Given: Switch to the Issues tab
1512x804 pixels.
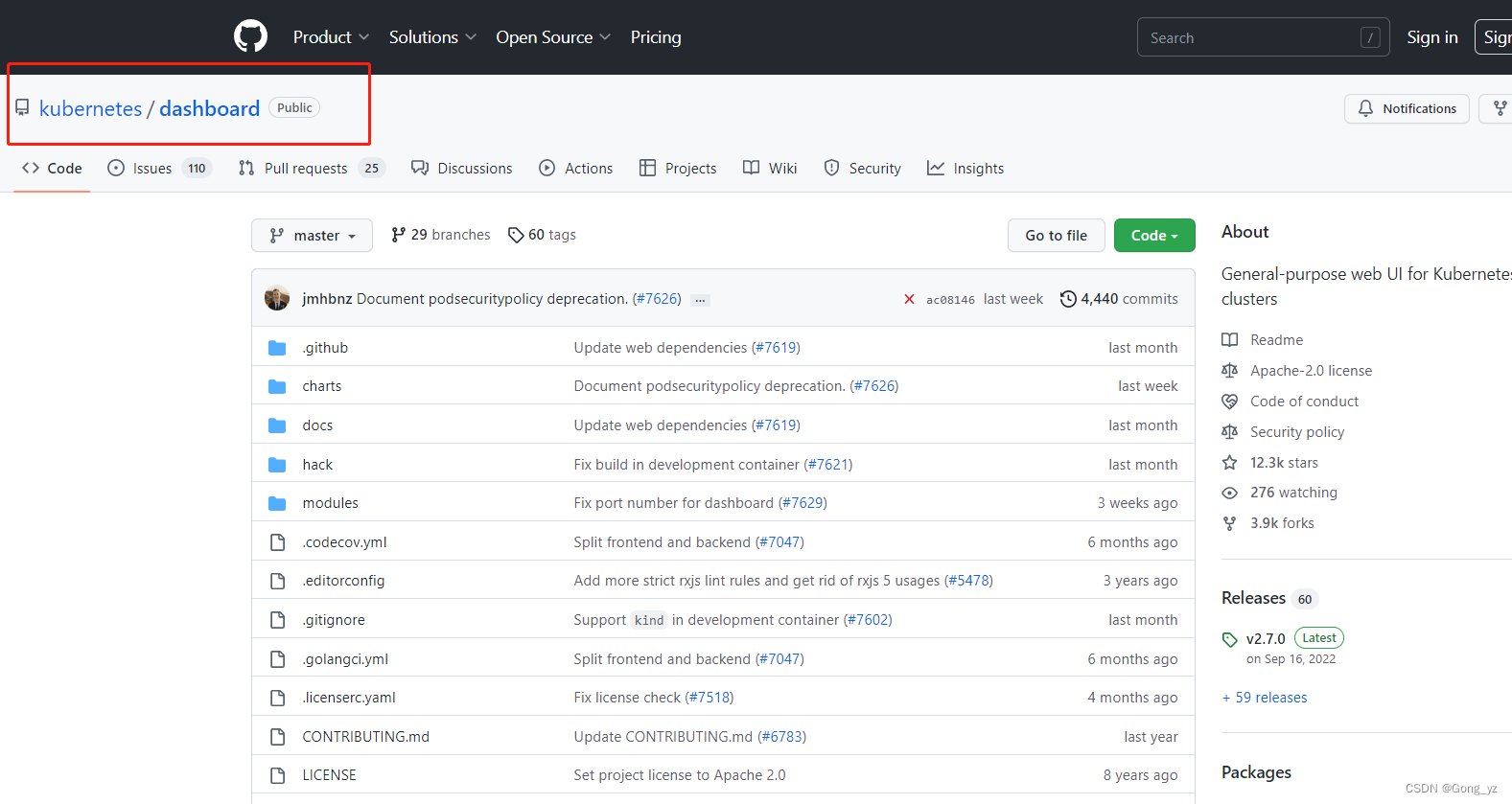Looking at the screenshot, I should tap(159, 169).
